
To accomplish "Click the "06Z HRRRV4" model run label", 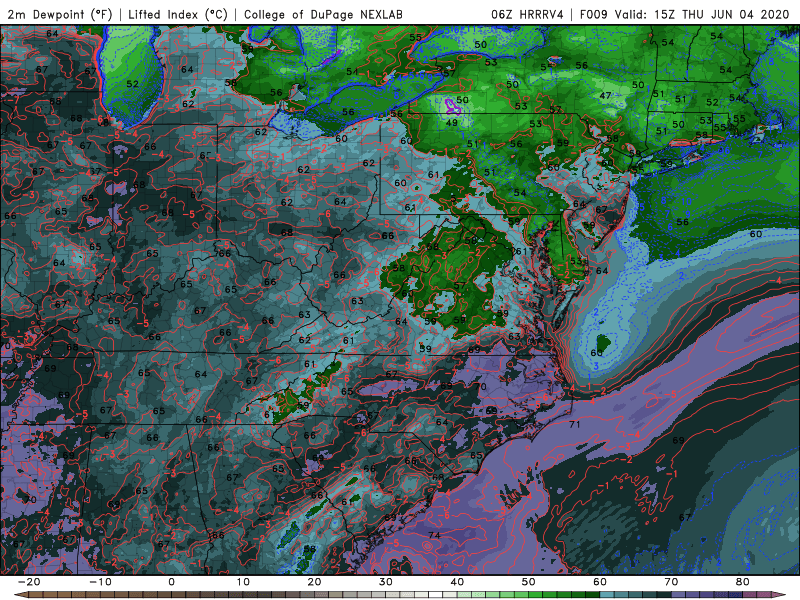I will (x=527, y=14).
